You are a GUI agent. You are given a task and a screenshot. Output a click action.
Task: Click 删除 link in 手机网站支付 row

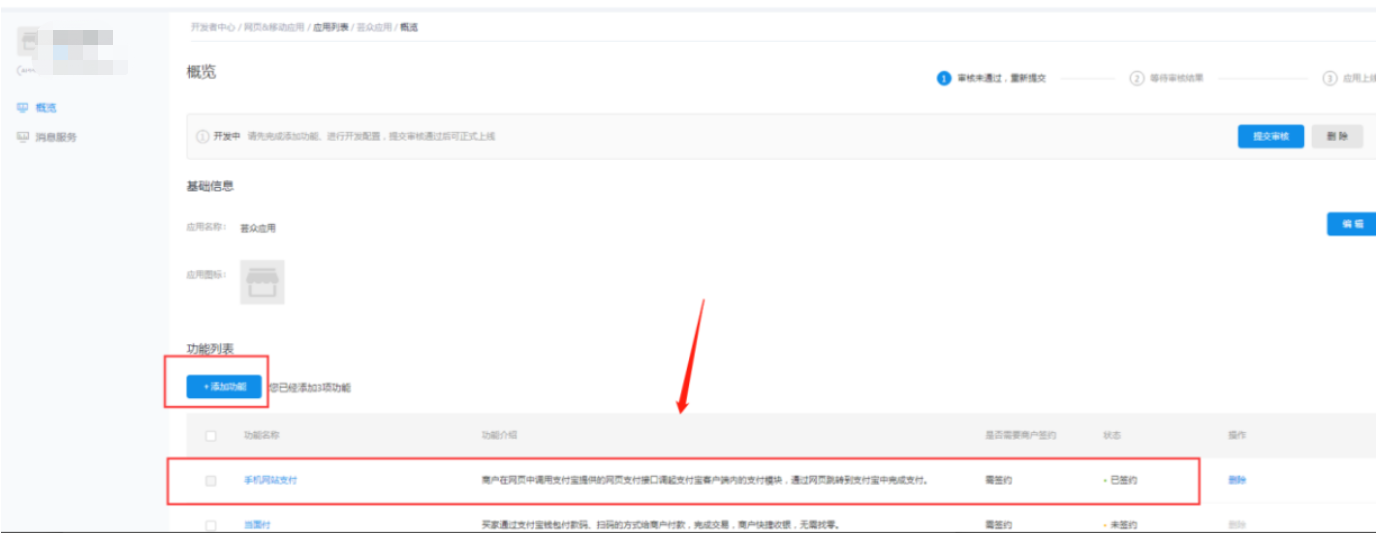point(1237,481)
